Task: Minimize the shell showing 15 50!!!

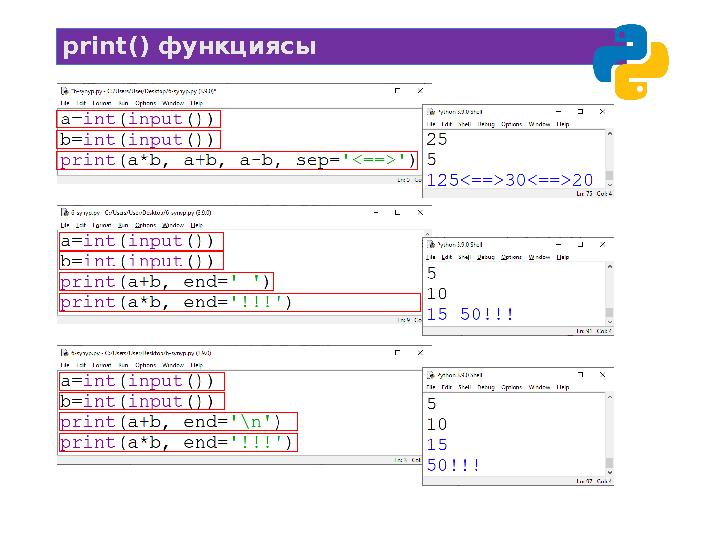Action: (558, 244)
